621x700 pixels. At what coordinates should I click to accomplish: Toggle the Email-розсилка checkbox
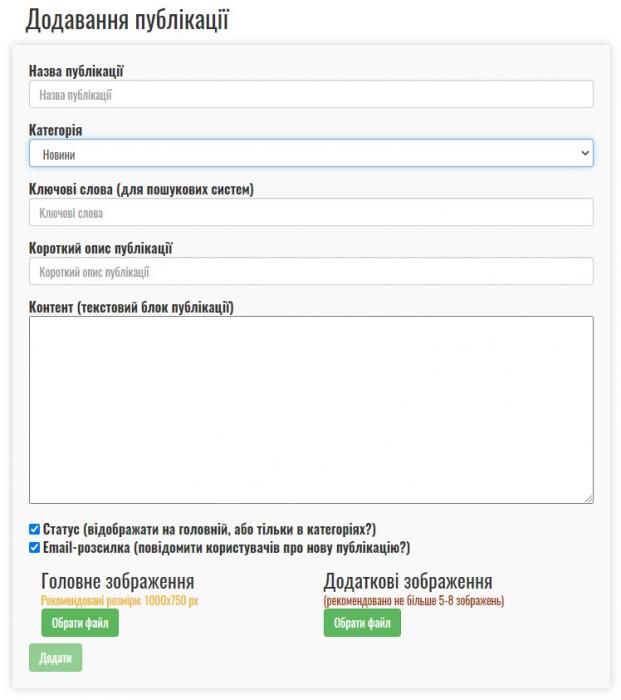(35, 548)
